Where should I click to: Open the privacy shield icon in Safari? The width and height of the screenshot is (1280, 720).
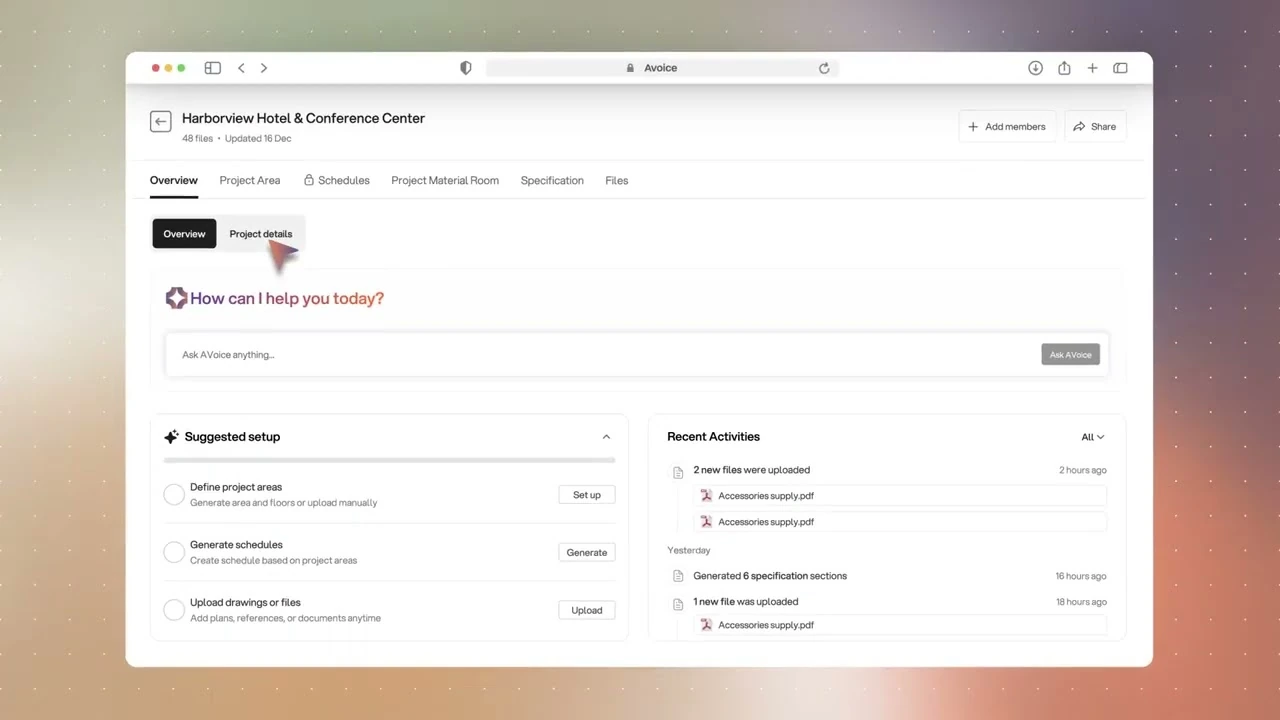466,68
